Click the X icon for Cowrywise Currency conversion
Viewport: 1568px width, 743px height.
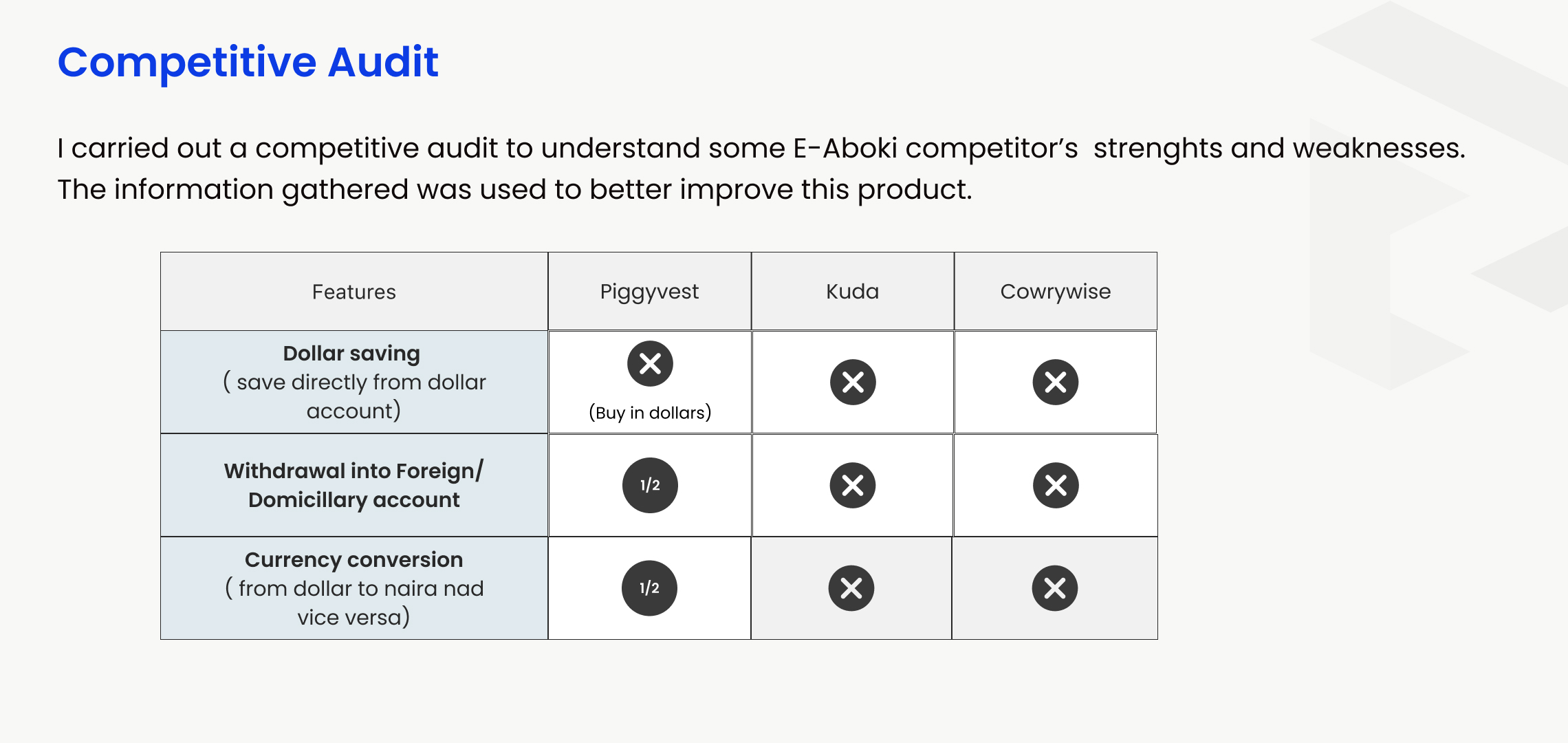click(x=1055, y=588)
